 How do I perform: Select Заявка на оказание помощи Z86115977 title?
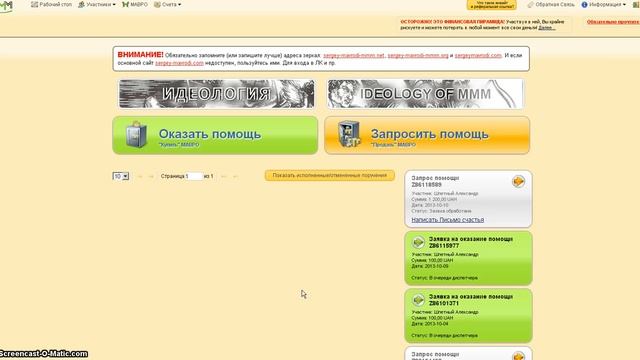471,242
